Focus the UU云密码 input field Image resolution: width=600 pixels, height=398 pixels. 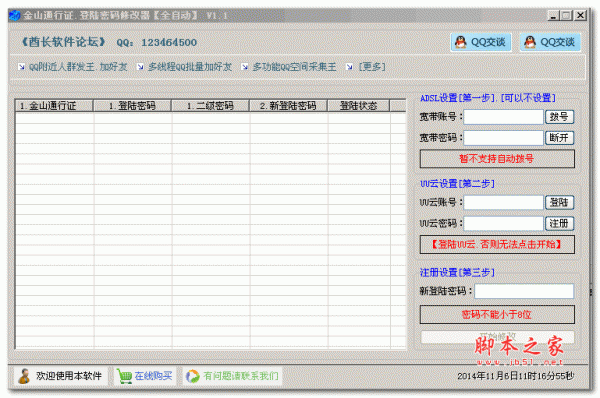pyautogui.click(x=504, y=223)
